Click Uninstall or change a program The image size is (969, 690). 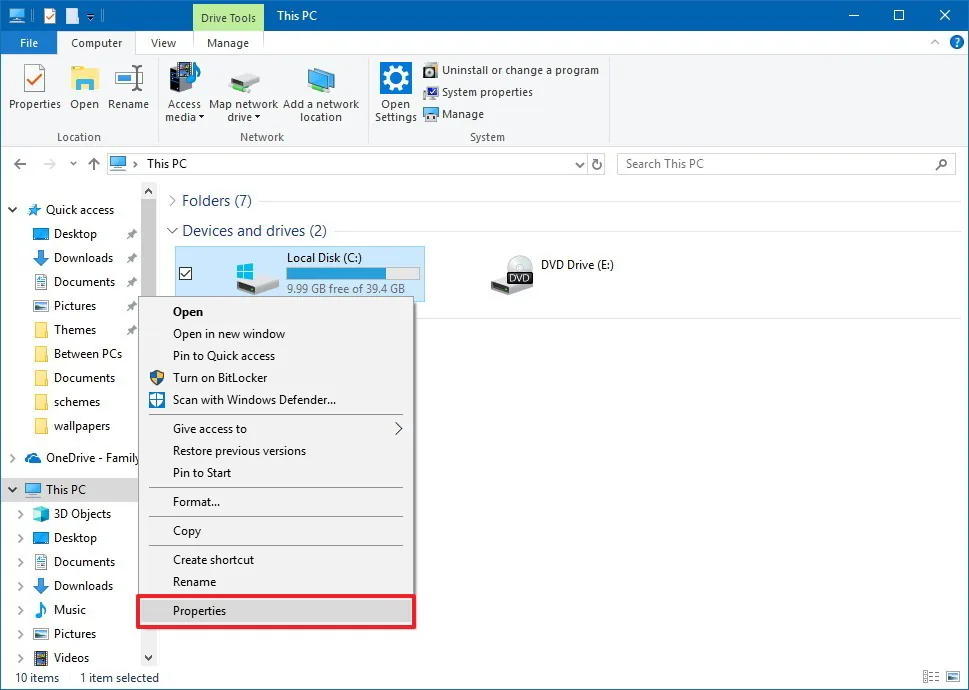[x=511, y=70]
